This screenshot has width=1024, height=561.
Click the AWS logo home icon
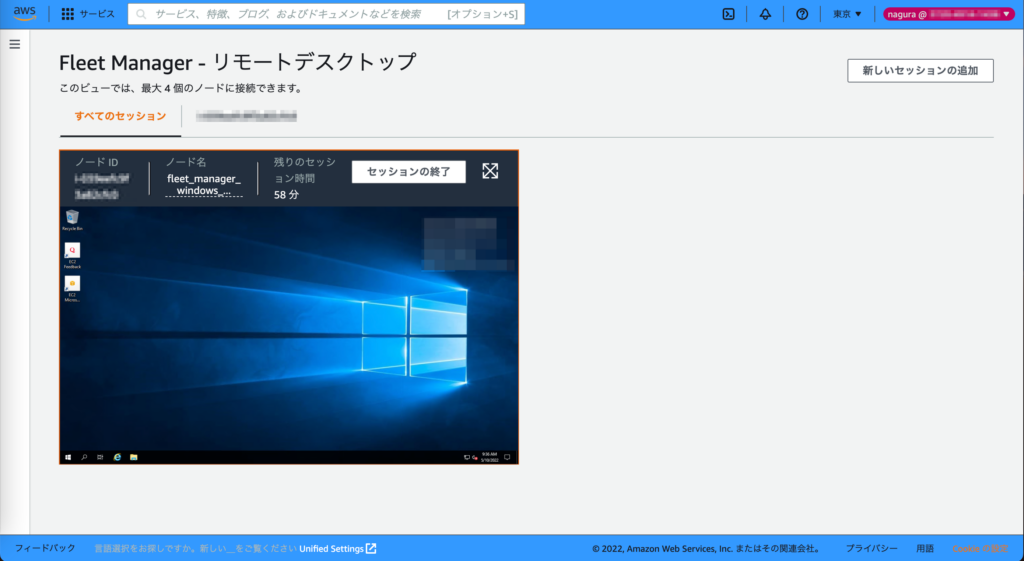(x=24, y=14)
